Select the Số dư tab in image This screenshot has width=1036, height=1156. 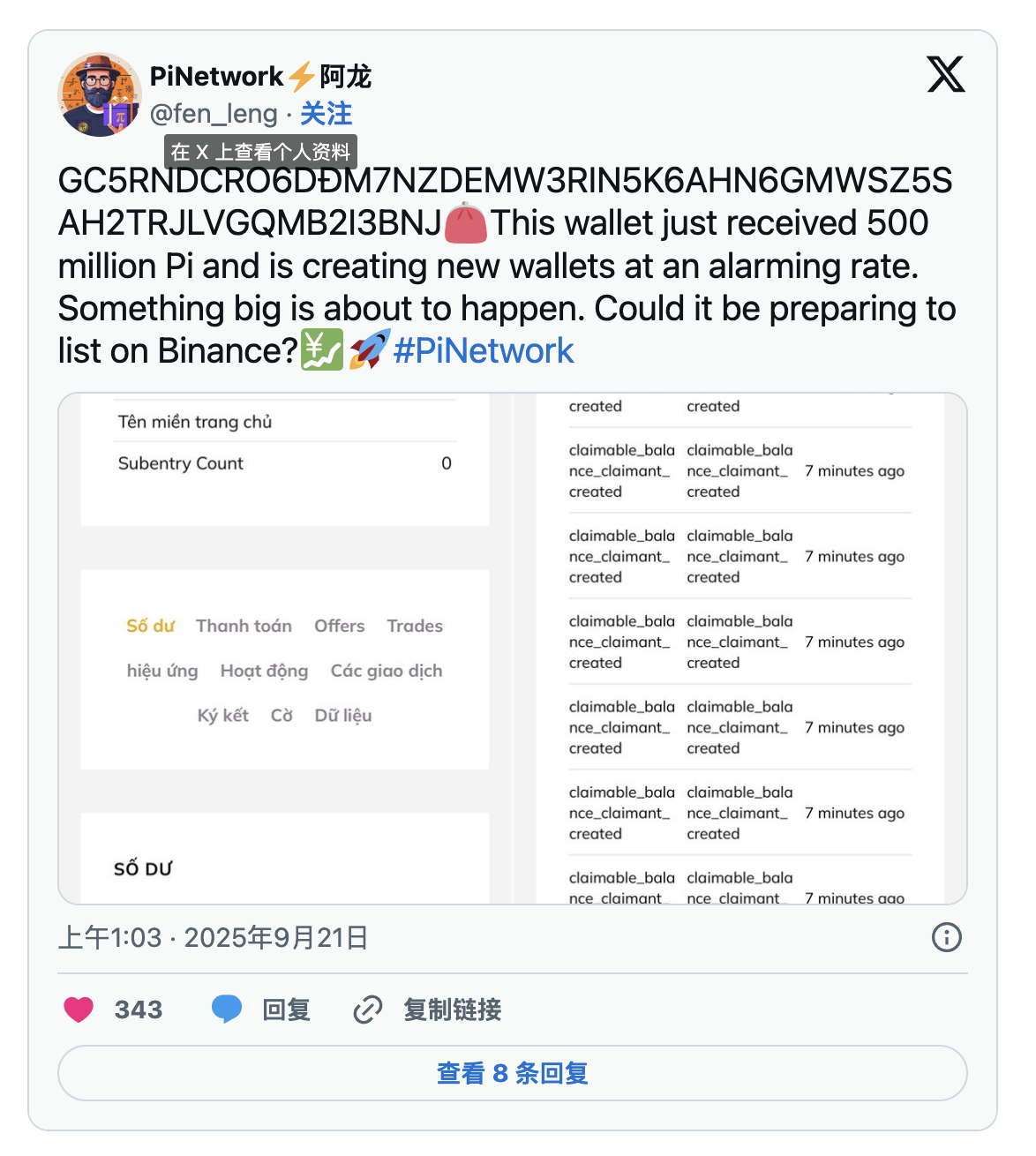point(150,626)
